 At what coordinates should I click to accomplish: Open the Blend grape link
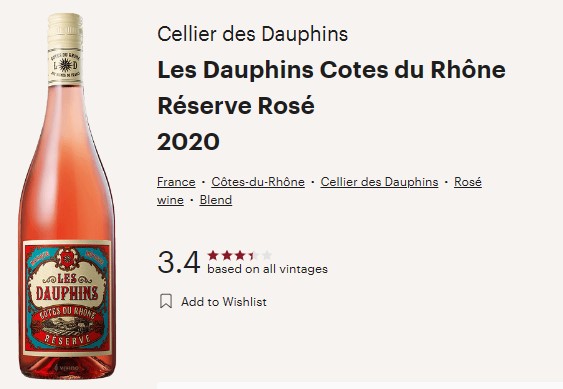216,200
